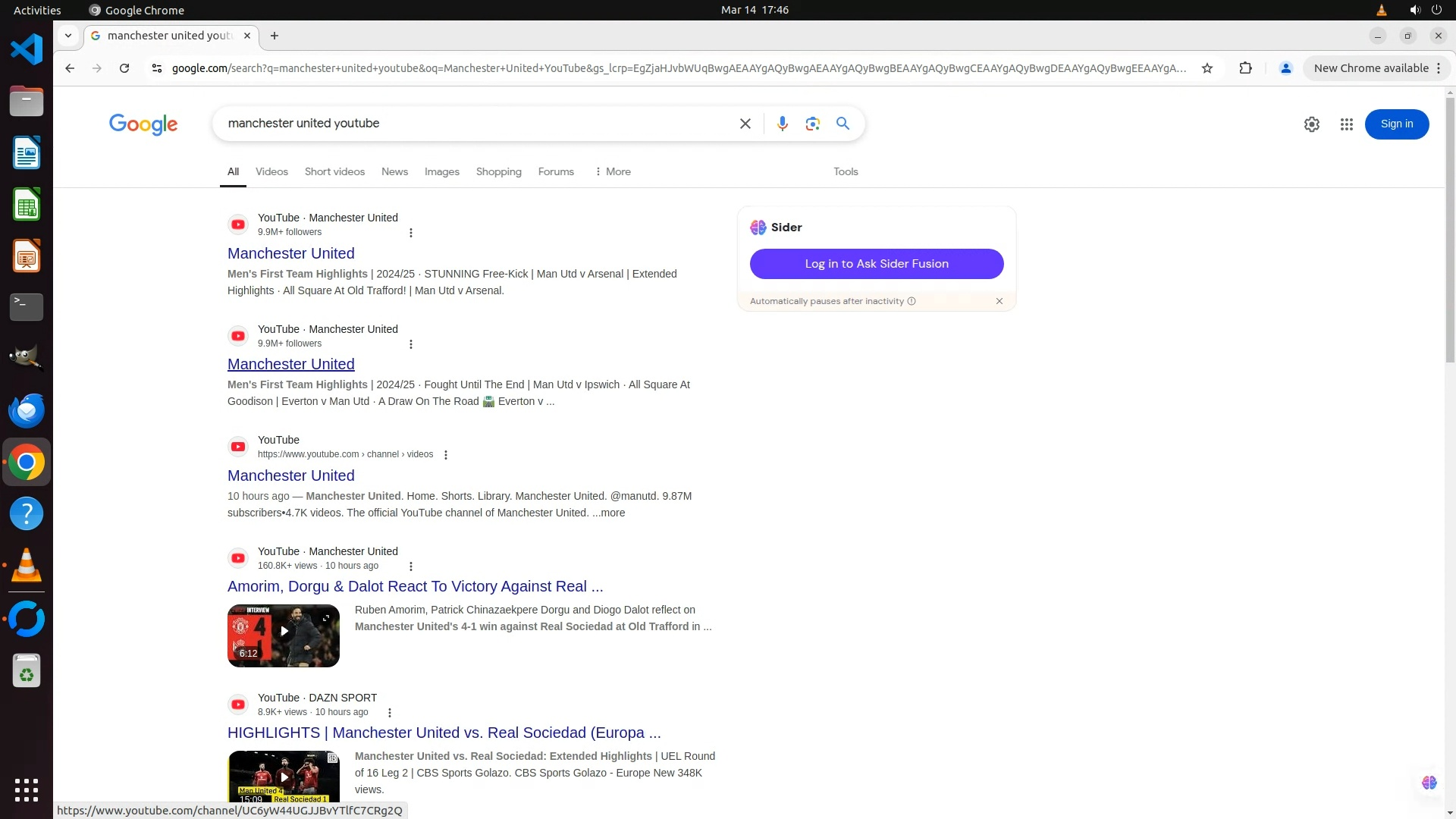Bookmark this page with star icon

tap(1207, 68)
